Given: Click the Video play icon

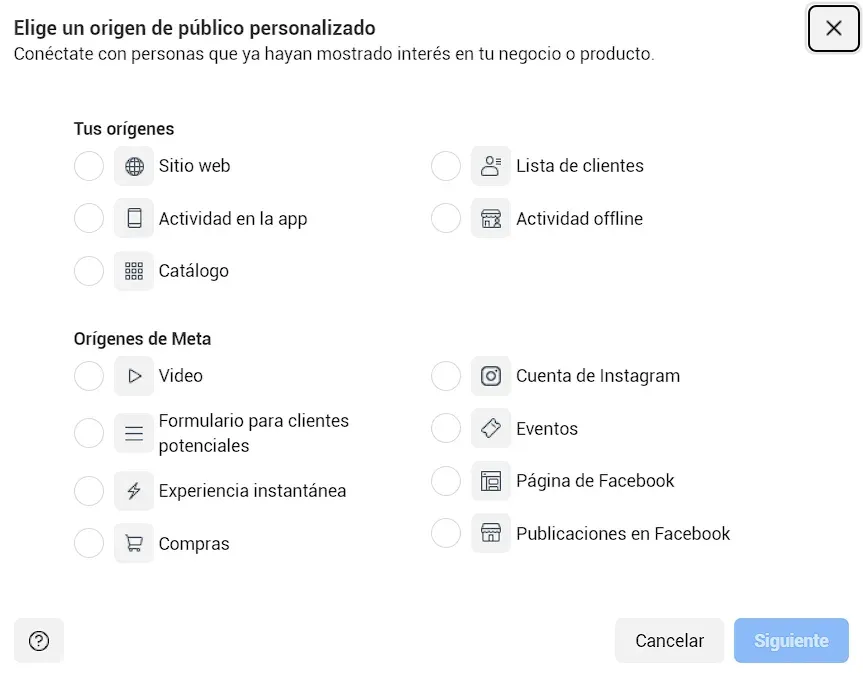Looking at the screenshot, I should [133, 376].
